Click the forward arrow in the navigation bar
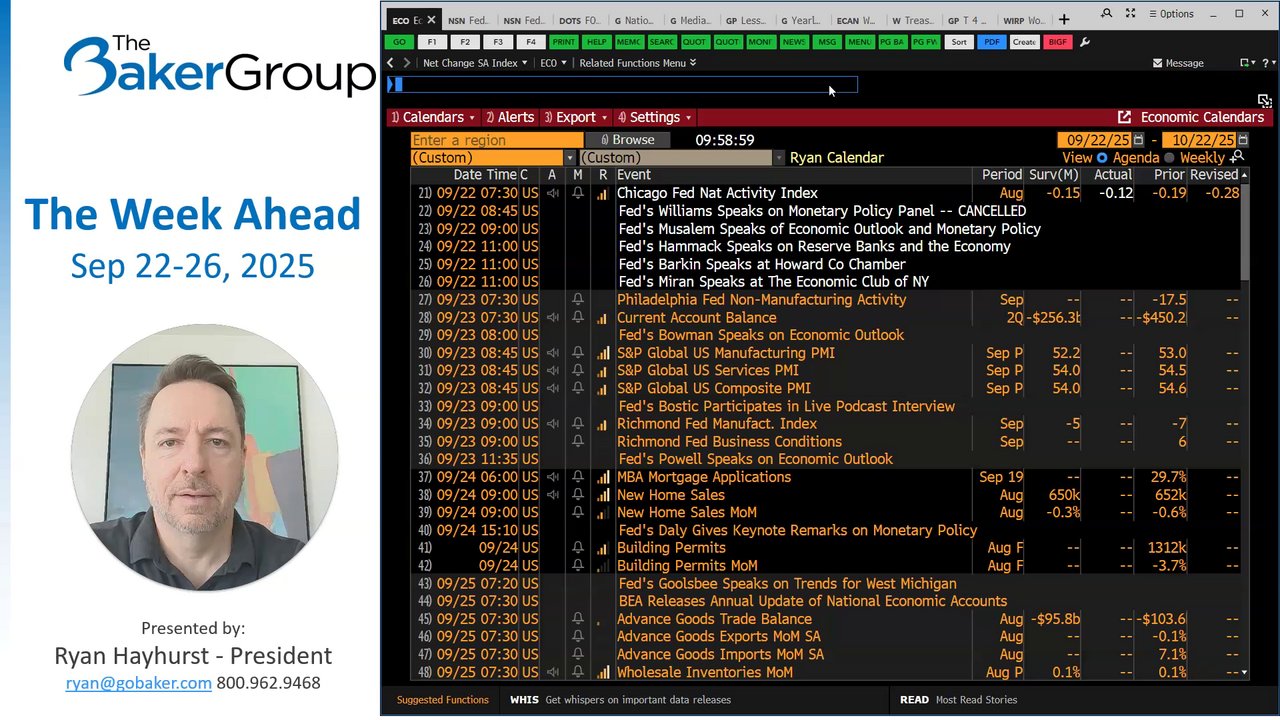Image resolution: width=1280 pixels, height=720 pixels. (x=406, y=63)
